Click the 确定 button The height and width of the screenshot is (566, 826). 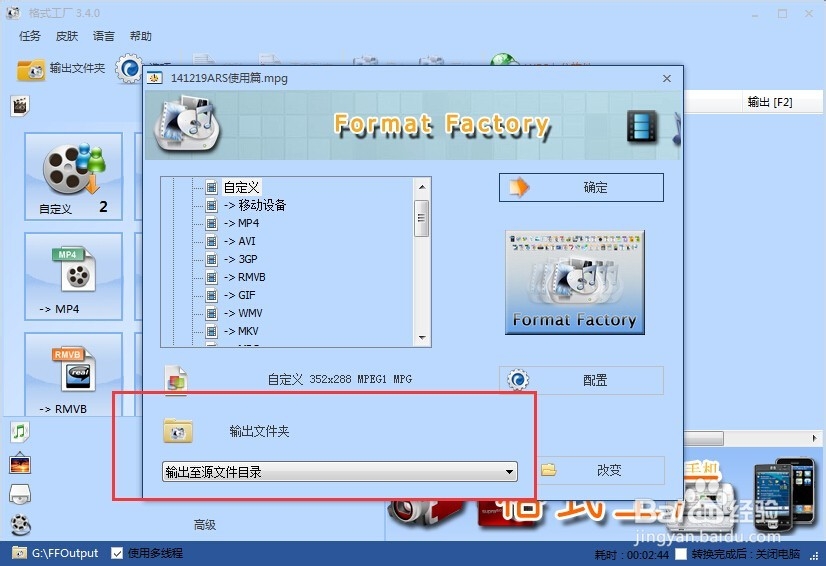(581, 187)
